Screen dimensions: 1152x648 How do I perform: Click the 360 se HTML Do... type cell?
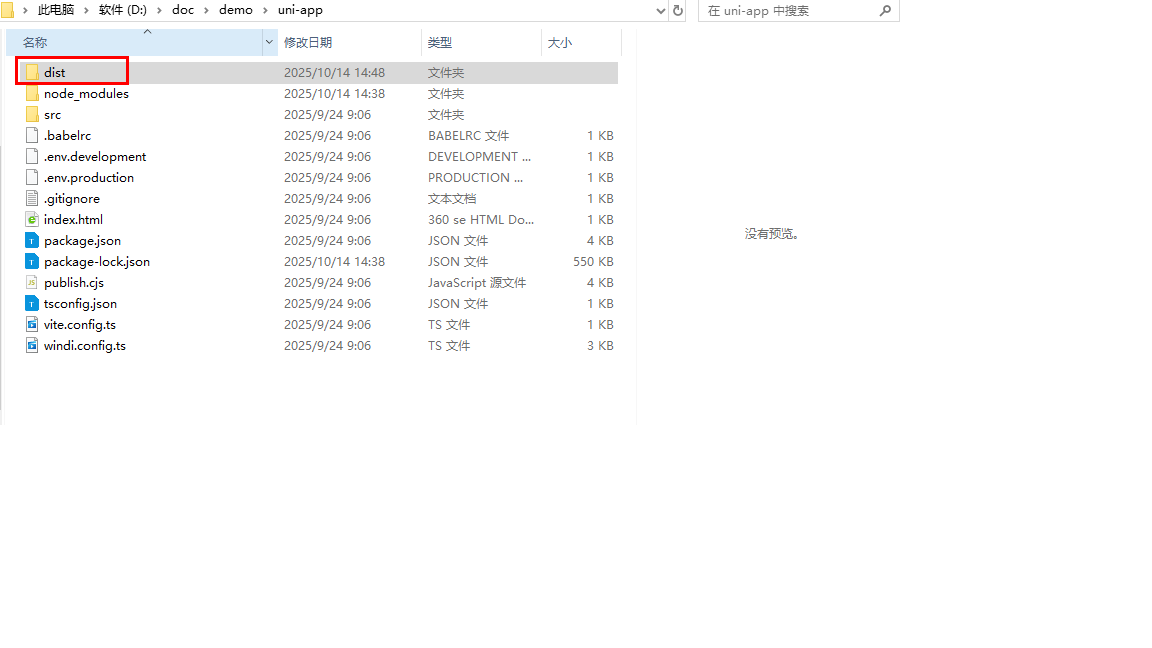coord(480,219)
